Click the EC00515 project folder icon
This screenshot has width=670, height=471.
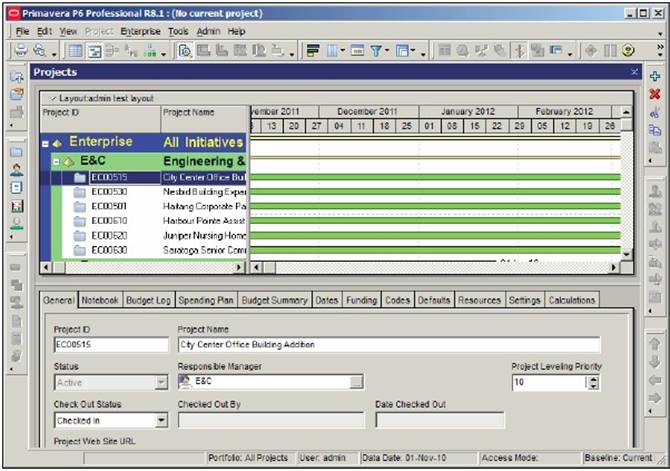[79, 177]
